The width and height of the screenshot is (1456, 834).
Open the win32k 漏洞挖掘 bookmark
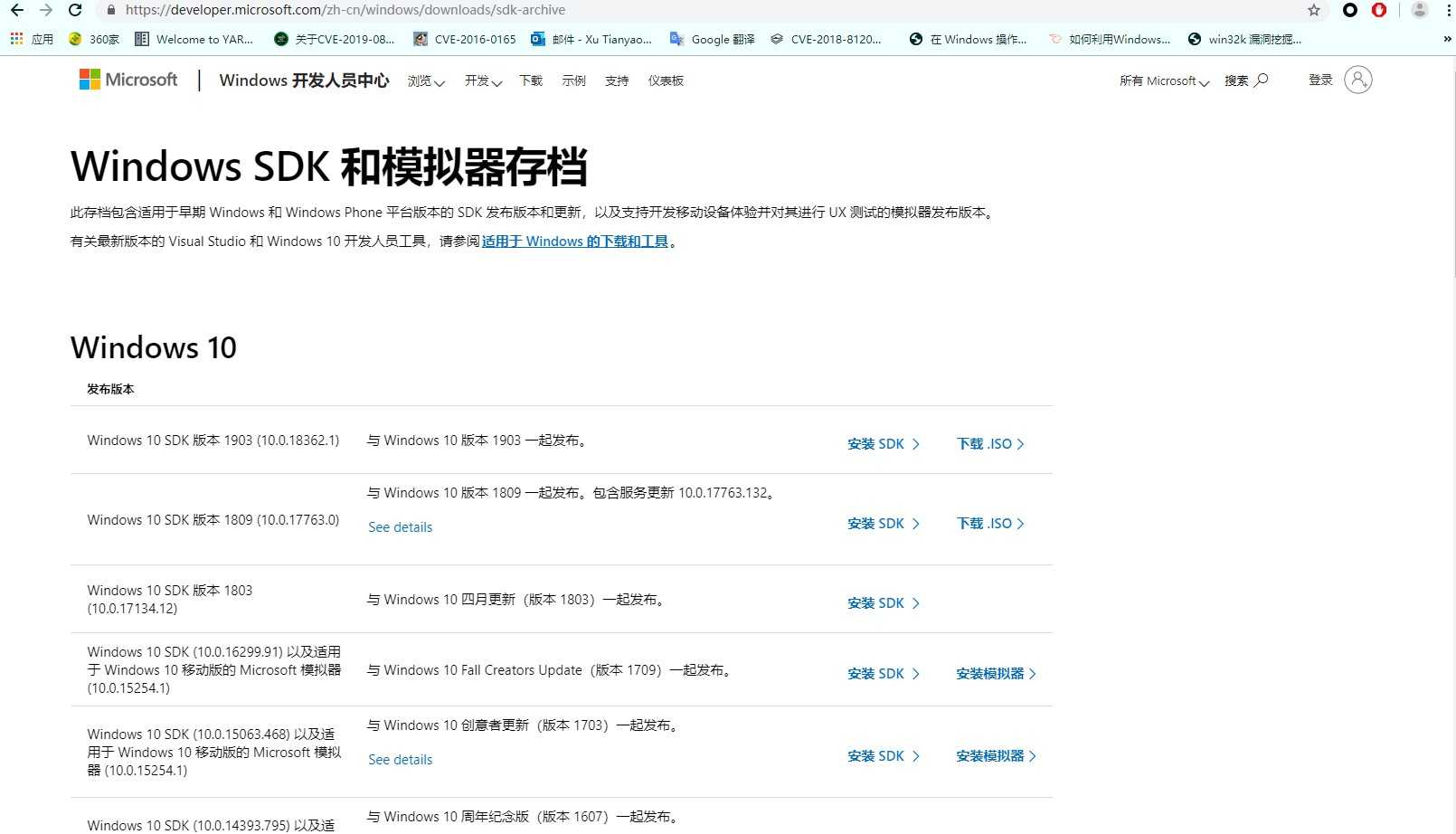[x=1245, y=39]
